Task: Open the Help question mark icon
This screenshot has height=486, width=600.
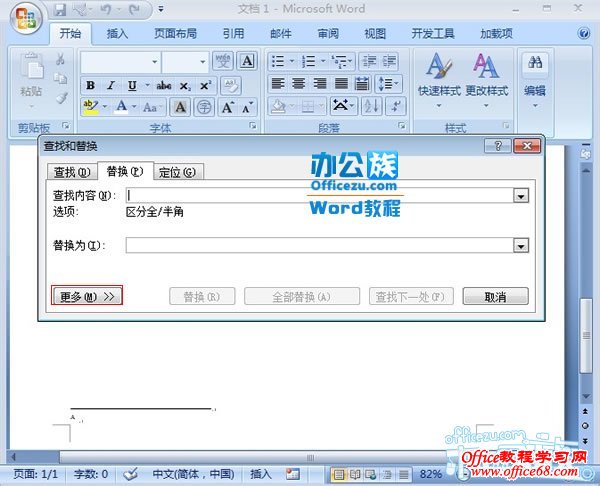Action: 584,34
